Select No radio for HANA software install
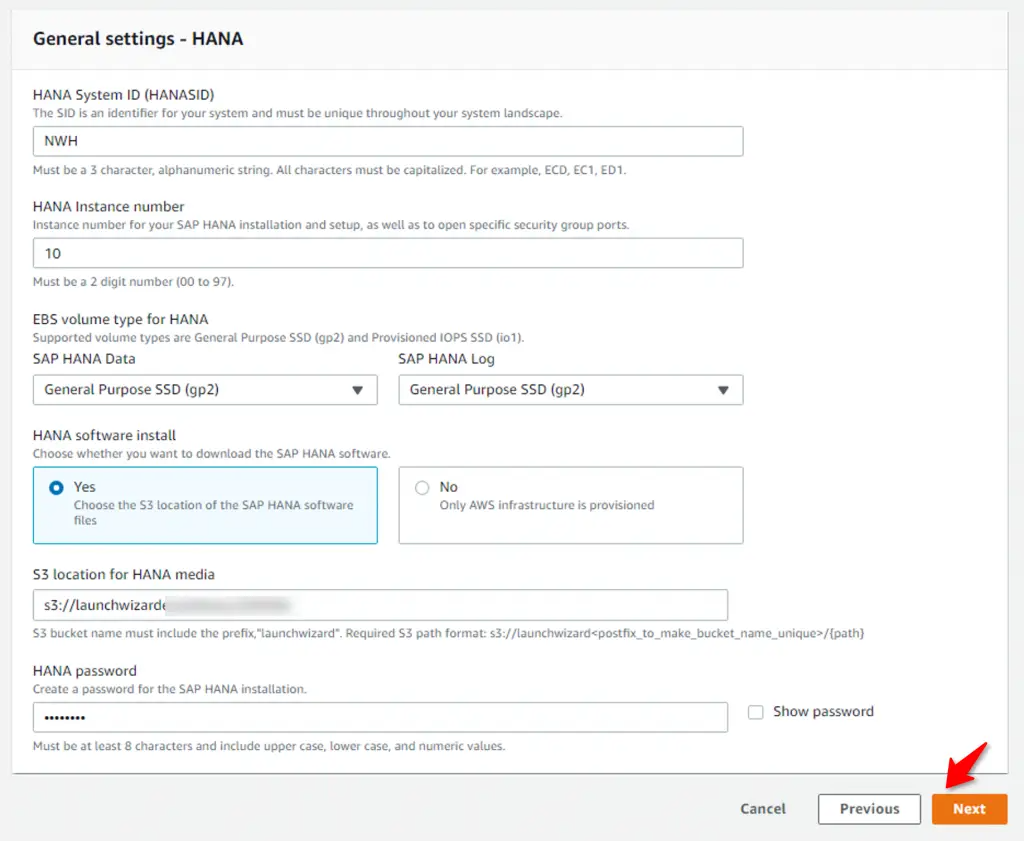 tap(422, 488)
